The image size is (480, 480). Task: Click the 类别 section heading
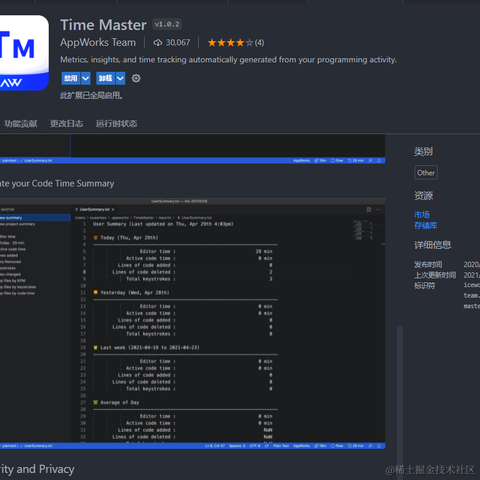point(423,152)
